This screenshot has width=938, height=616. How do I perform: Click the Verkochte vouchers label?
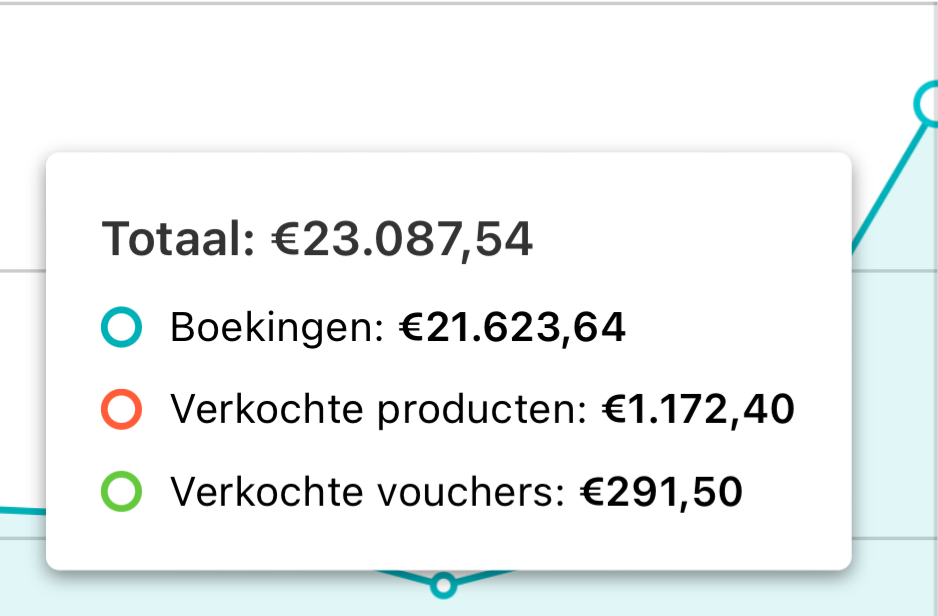click(367, 492)
